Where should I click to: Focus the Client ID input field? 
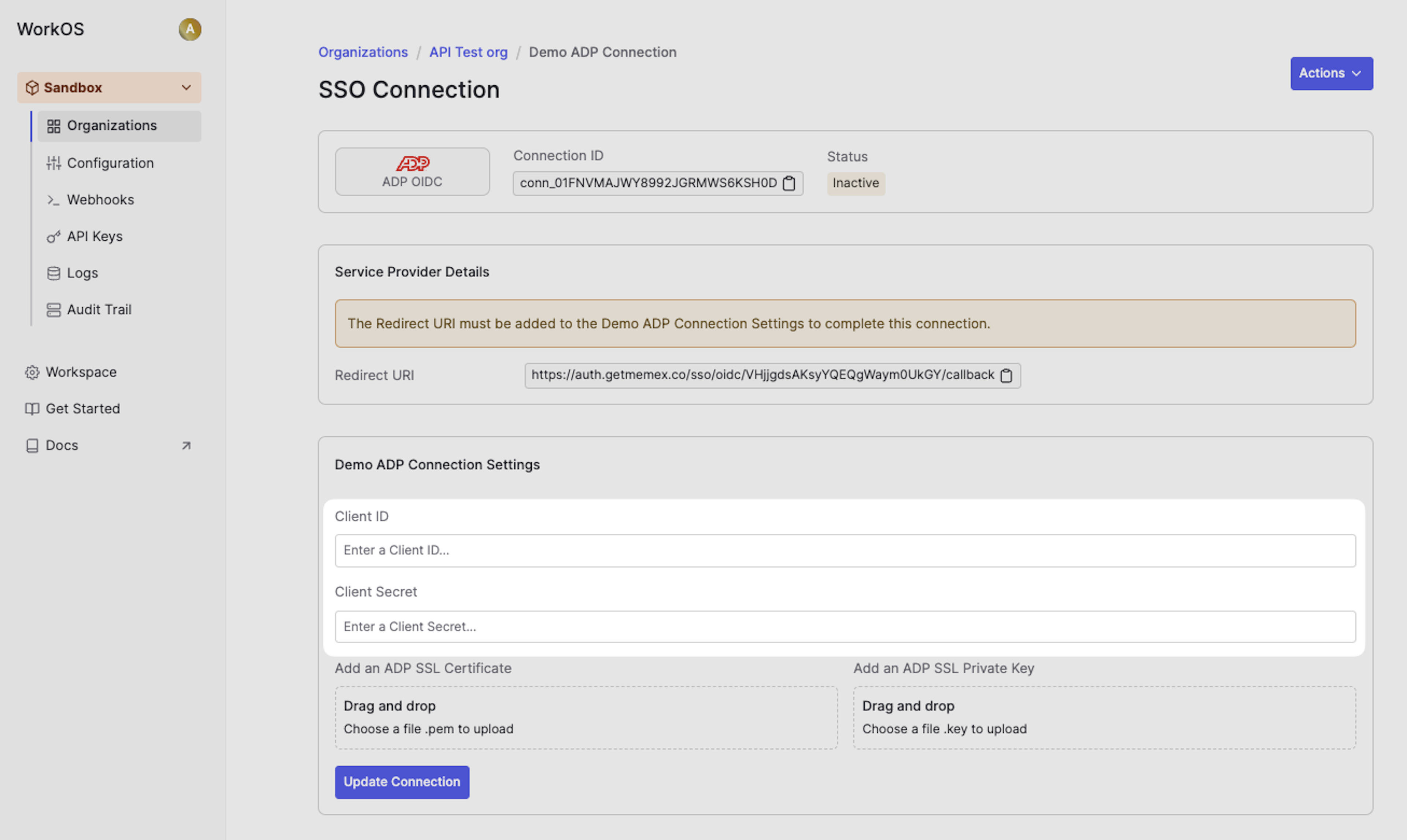tap(845, 551)
